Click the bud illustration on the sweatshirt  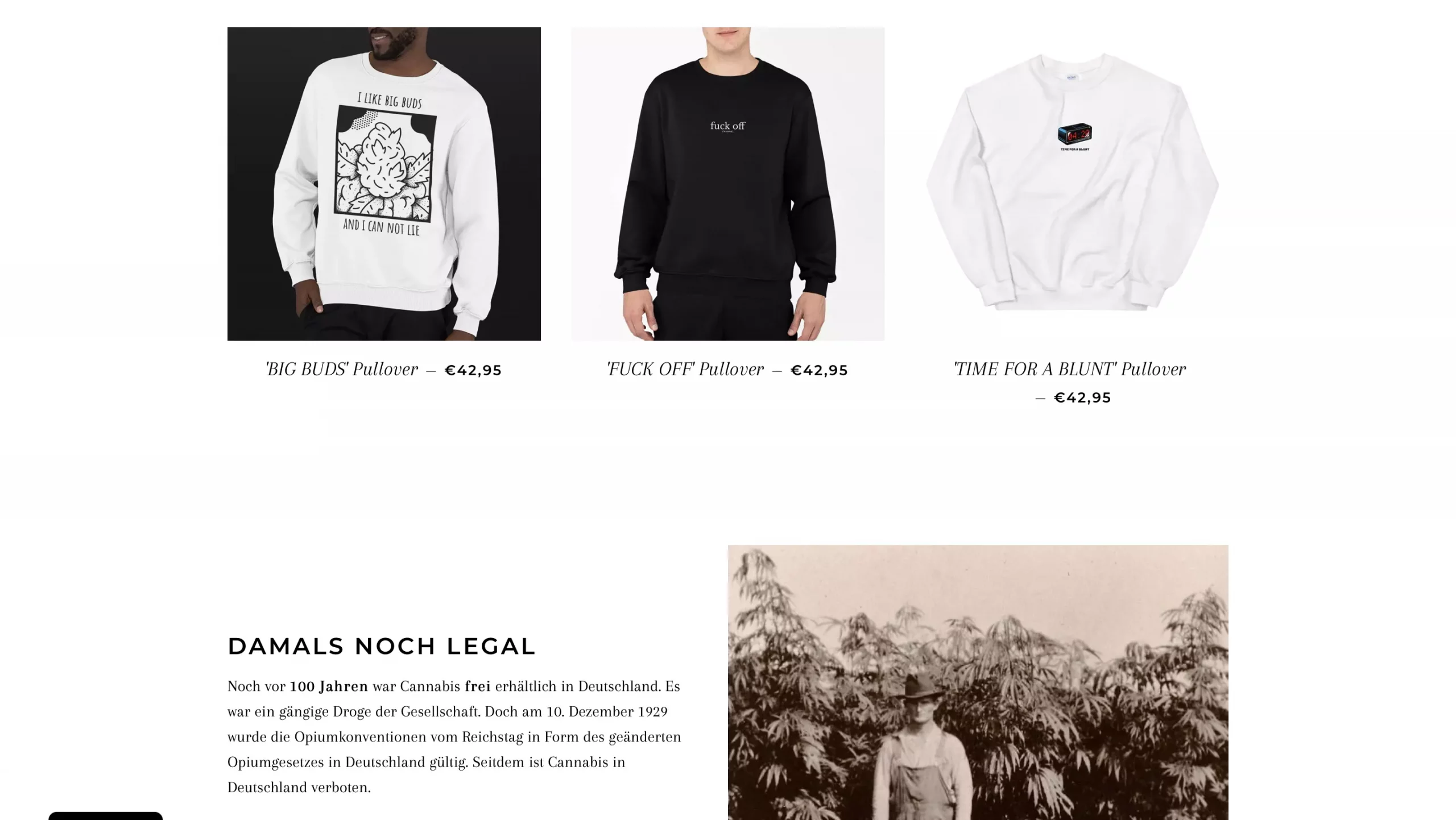(384, 164)
